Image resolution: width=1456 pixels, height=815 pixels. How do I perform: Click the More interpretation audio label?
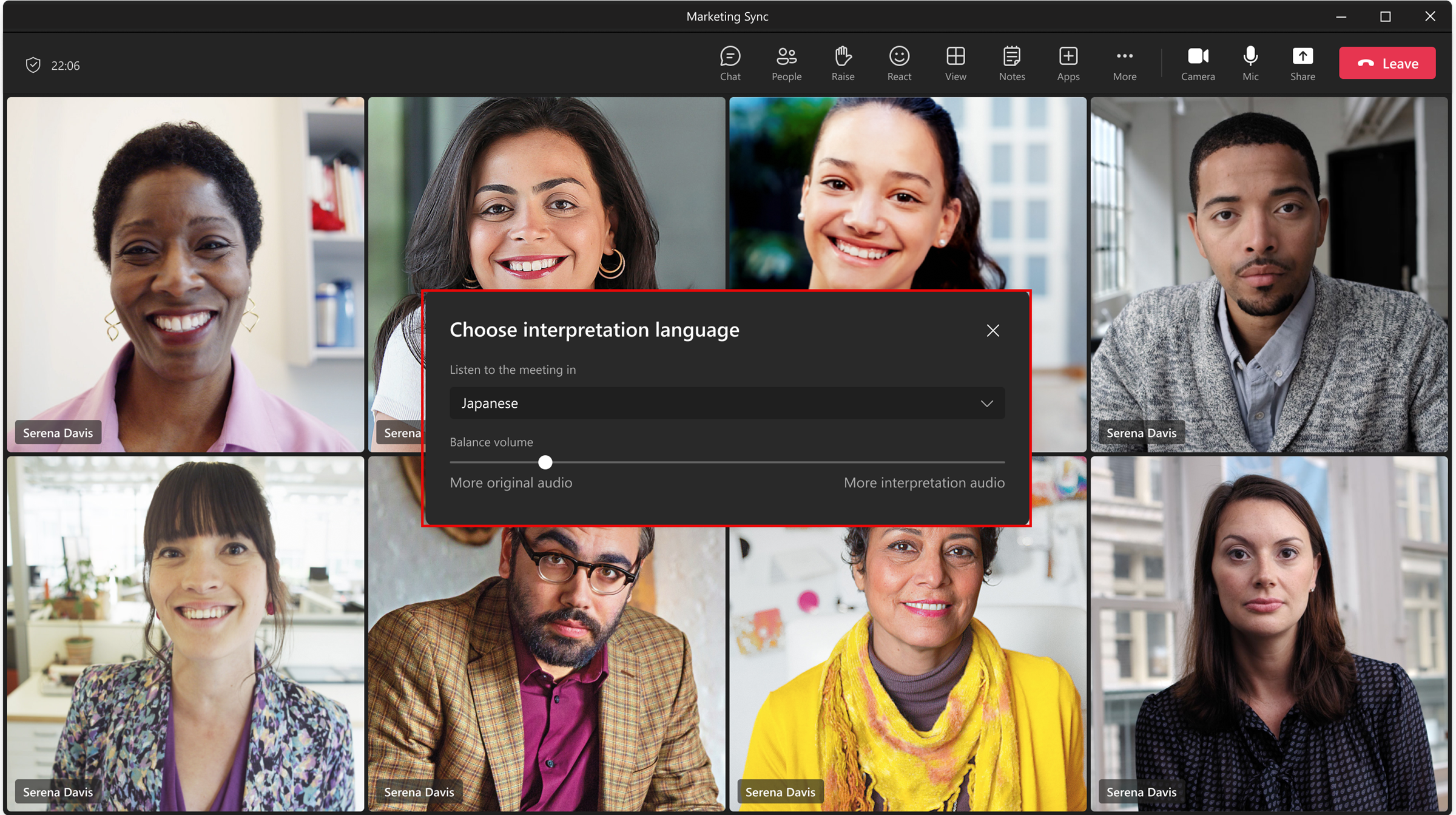coord(923,482)
